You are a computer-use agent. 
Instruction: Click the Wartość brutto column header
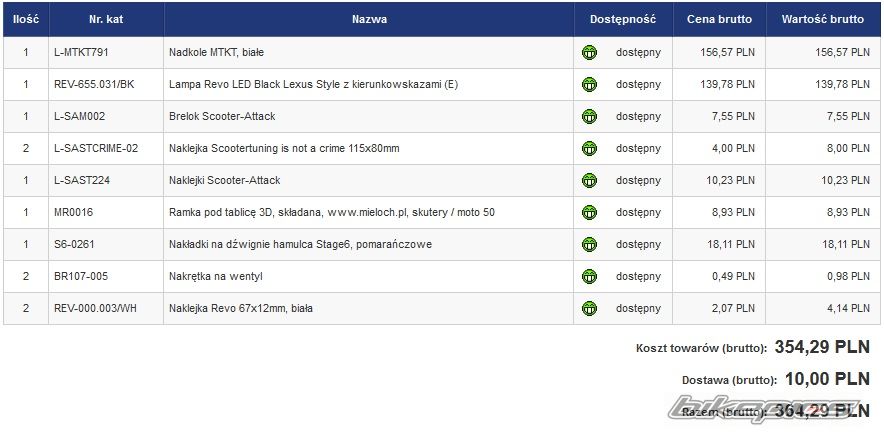tap(823, 19)
